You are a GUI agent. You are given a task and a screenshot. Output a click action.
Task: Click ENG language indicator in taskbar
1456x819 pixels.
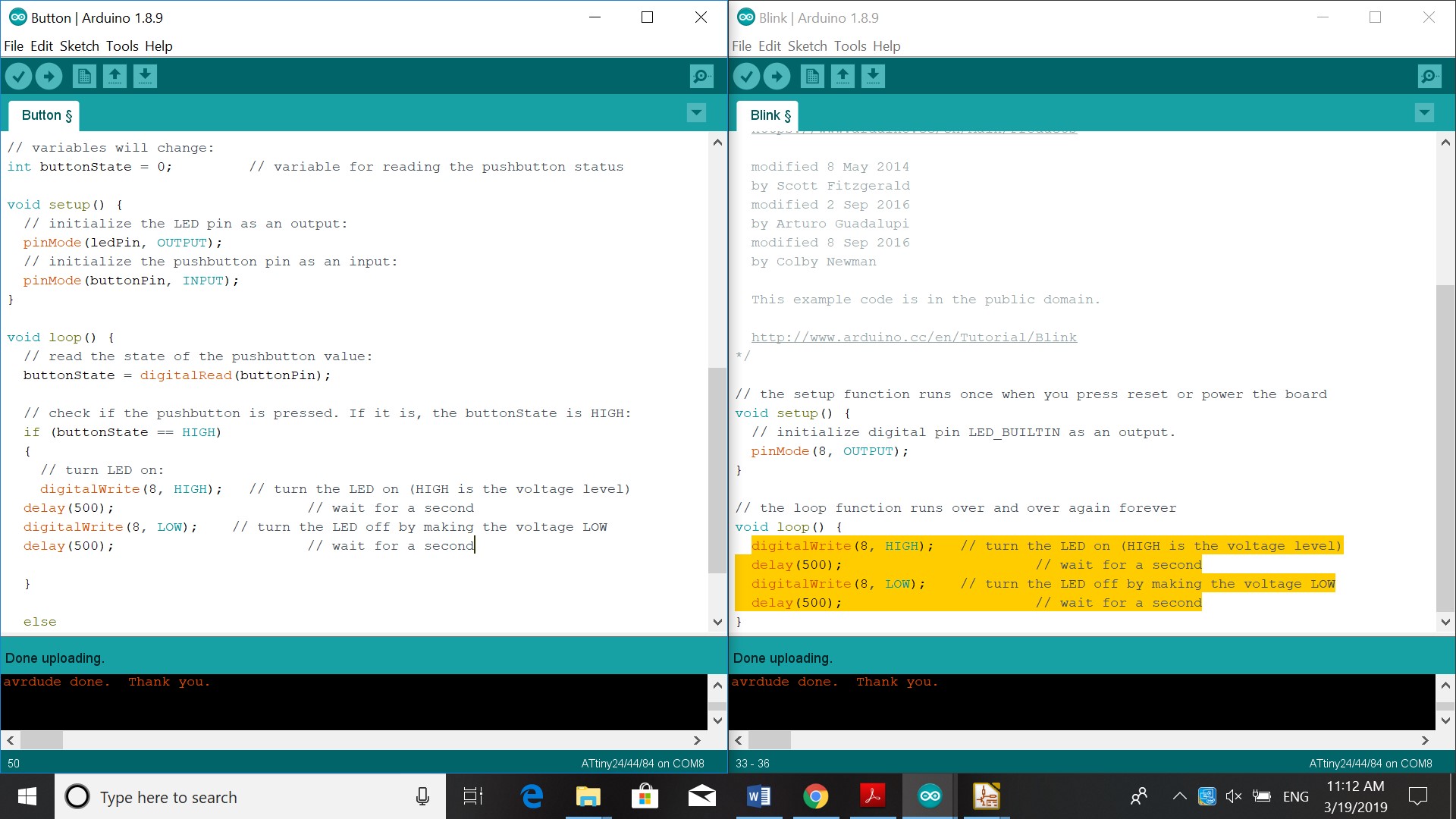(x=1295, y=796)
